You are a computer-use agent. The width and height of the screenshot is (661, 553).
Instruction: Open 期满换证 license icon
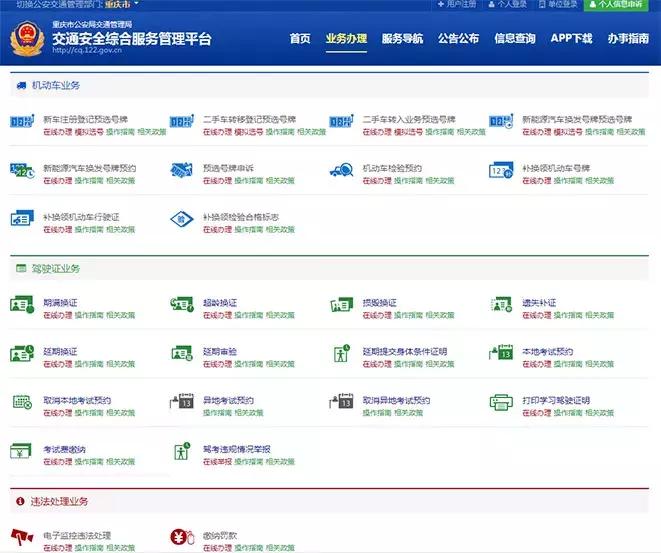22,304
